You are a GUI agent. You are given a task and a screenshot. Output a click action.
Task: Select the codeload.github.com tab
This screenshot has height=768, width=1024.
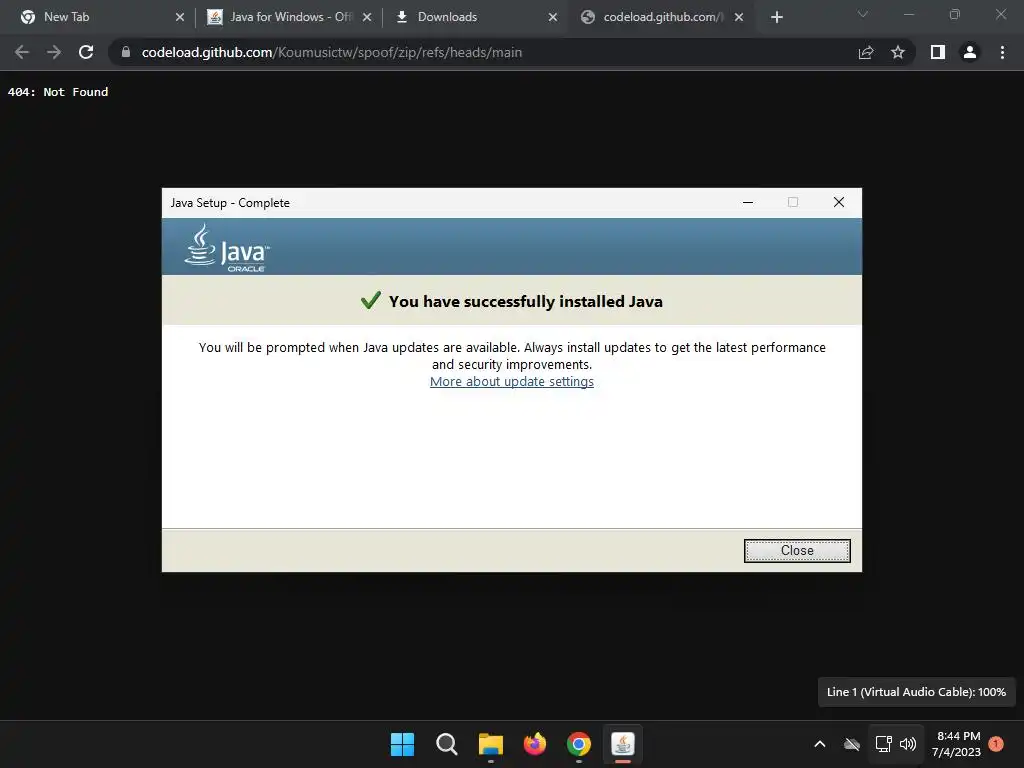point(660,17)
